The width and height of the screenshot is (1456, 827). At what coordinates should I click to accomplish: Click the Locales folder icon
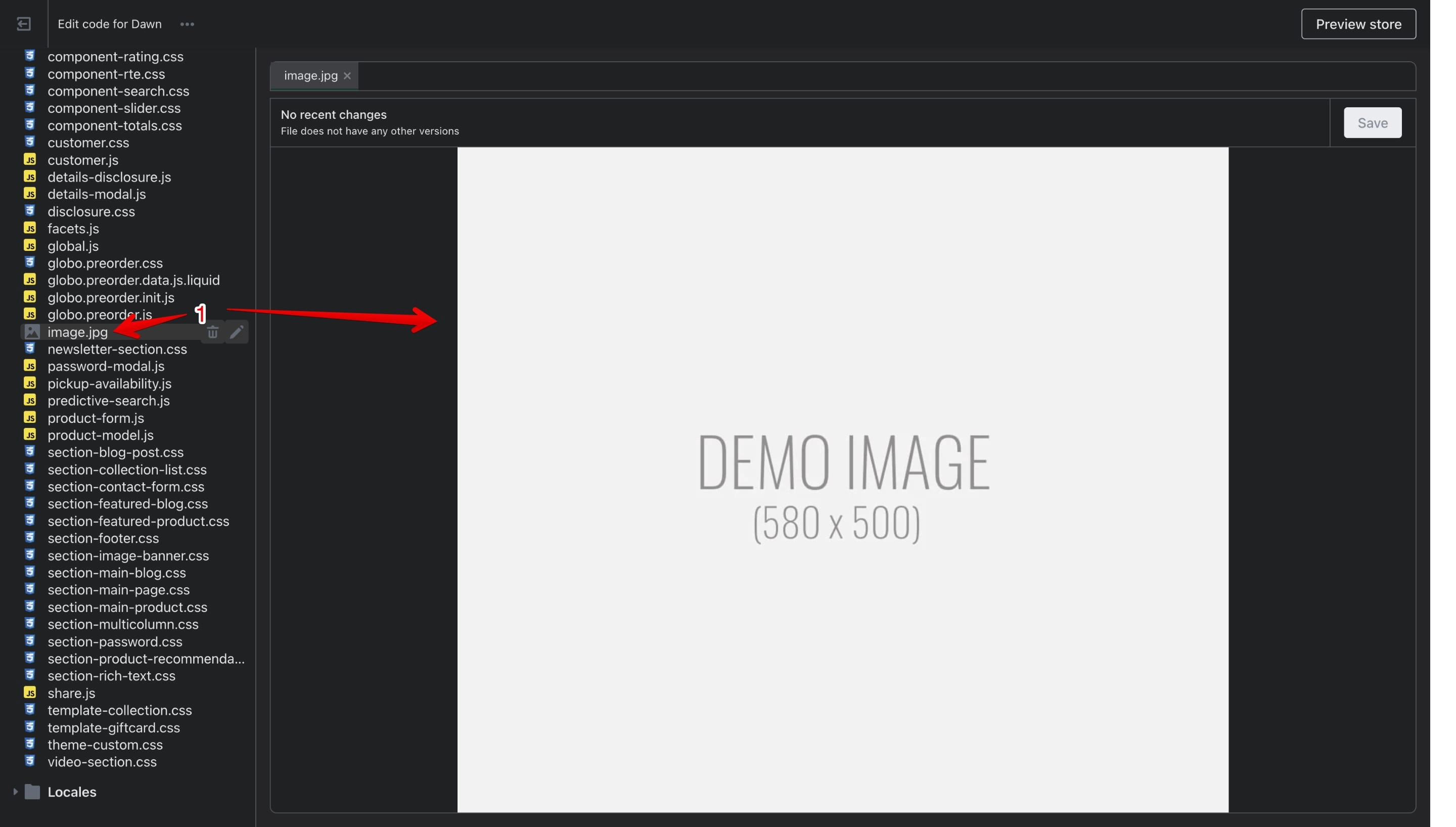(x=32, y=792)
